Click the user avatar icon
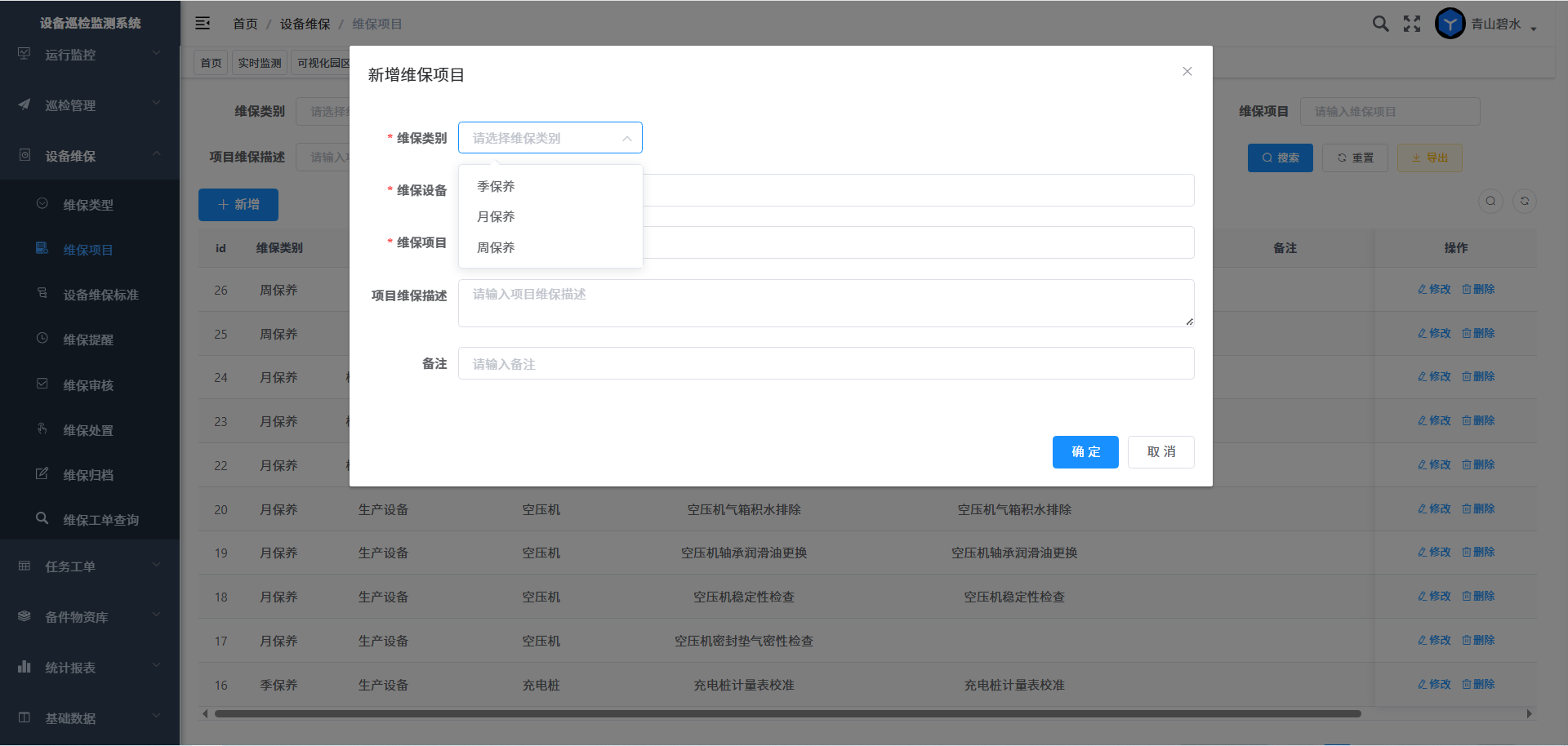Viewport: 1568px width, 746px height. (x=1450, y=24)
